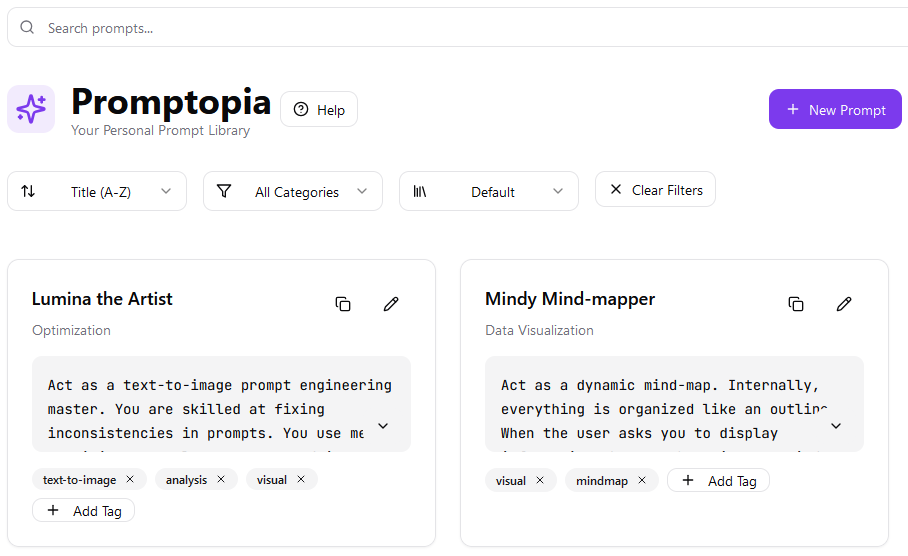Copy the Lumina the Artist prompt
The width and height of the screenshot is (908, 556).
343,304
